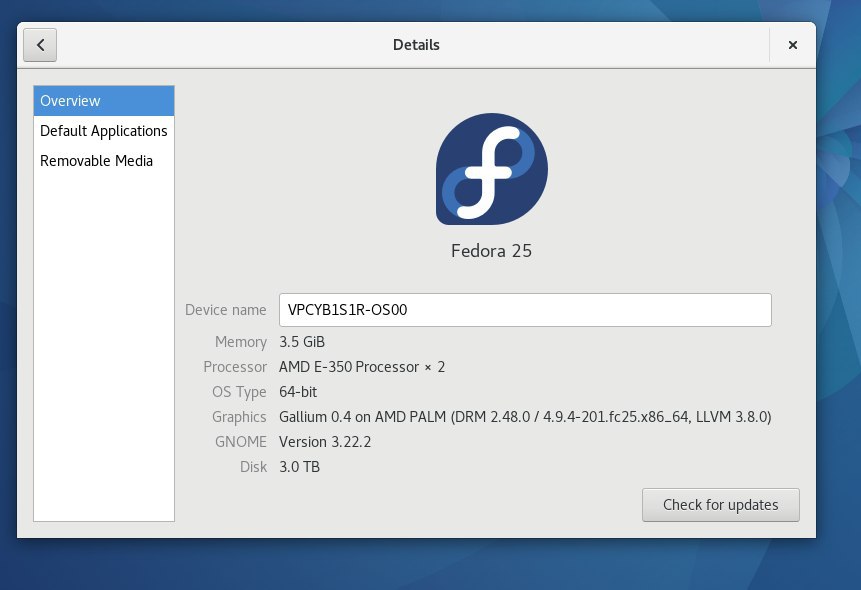The width and height of the screenshot is (861, 590).
Task: Select the Overview sidebar item
Action: point(104,101)
